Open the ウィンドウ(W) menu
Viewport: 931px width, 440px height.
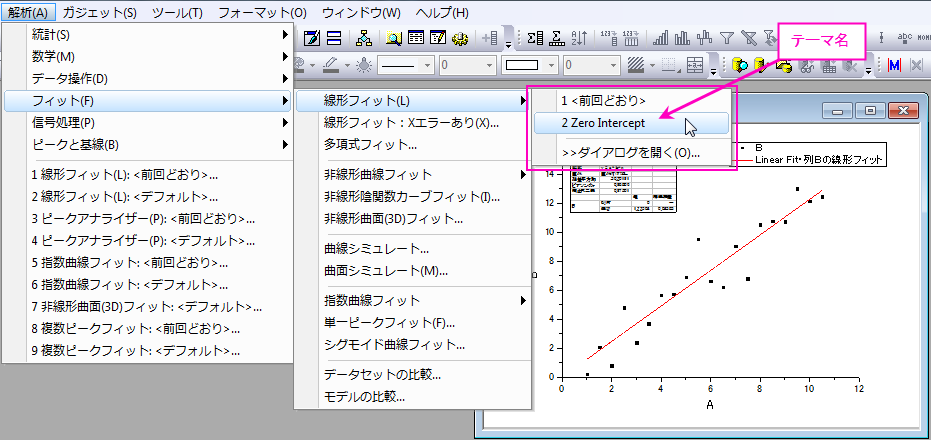click(x=361, y=12)
